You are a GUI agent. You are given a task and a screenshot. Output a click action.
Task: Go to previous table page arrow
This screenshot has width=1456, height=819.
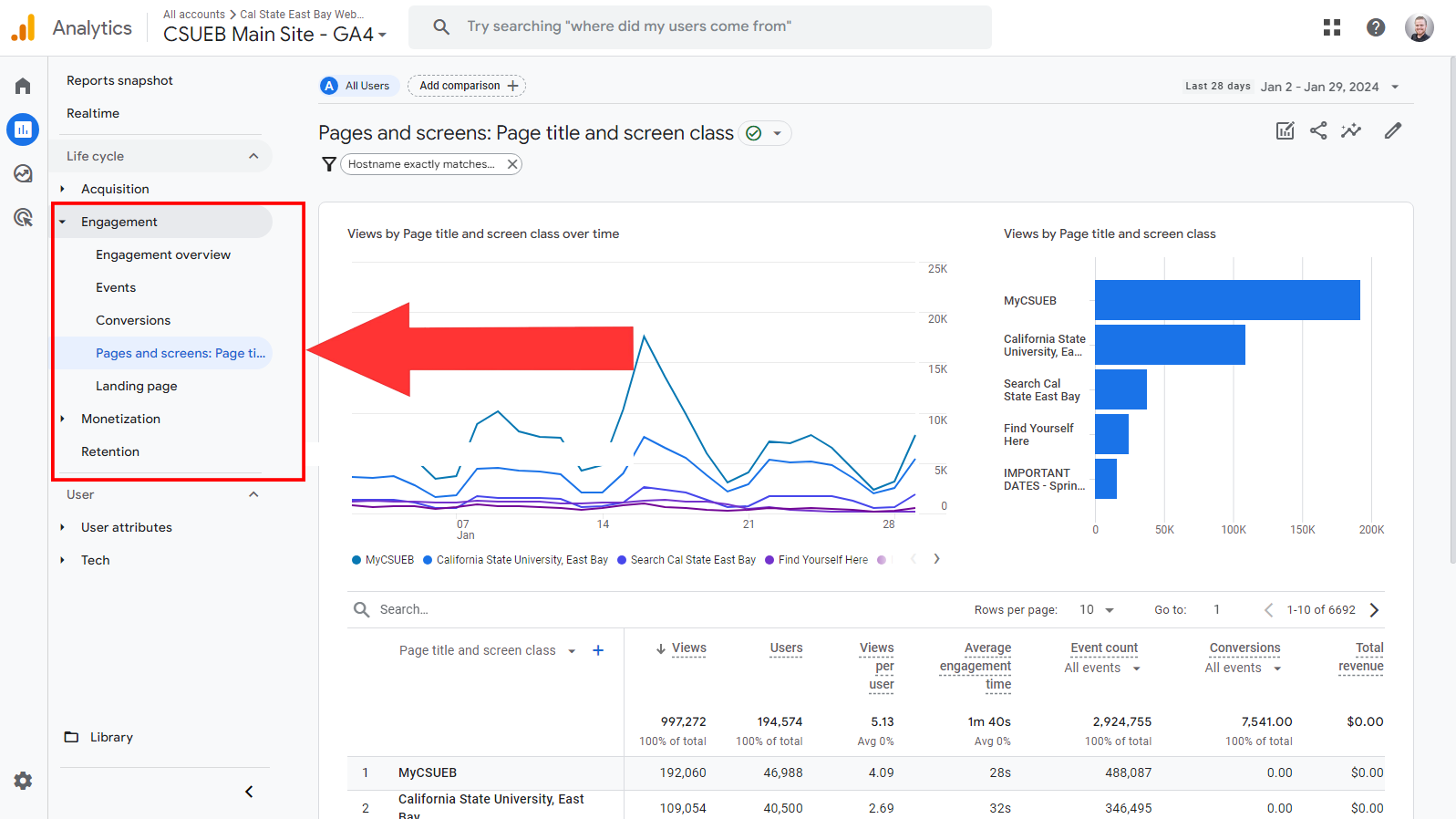pyautogui.click(x=1268, y=609)
